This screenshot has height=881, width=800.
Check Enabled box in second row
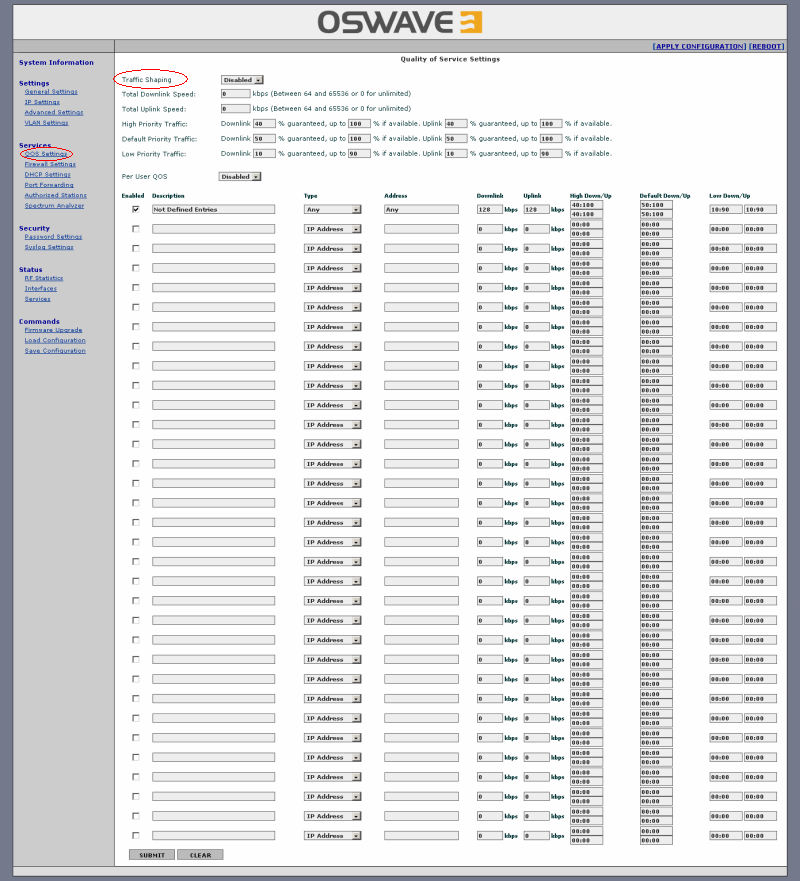135,229
